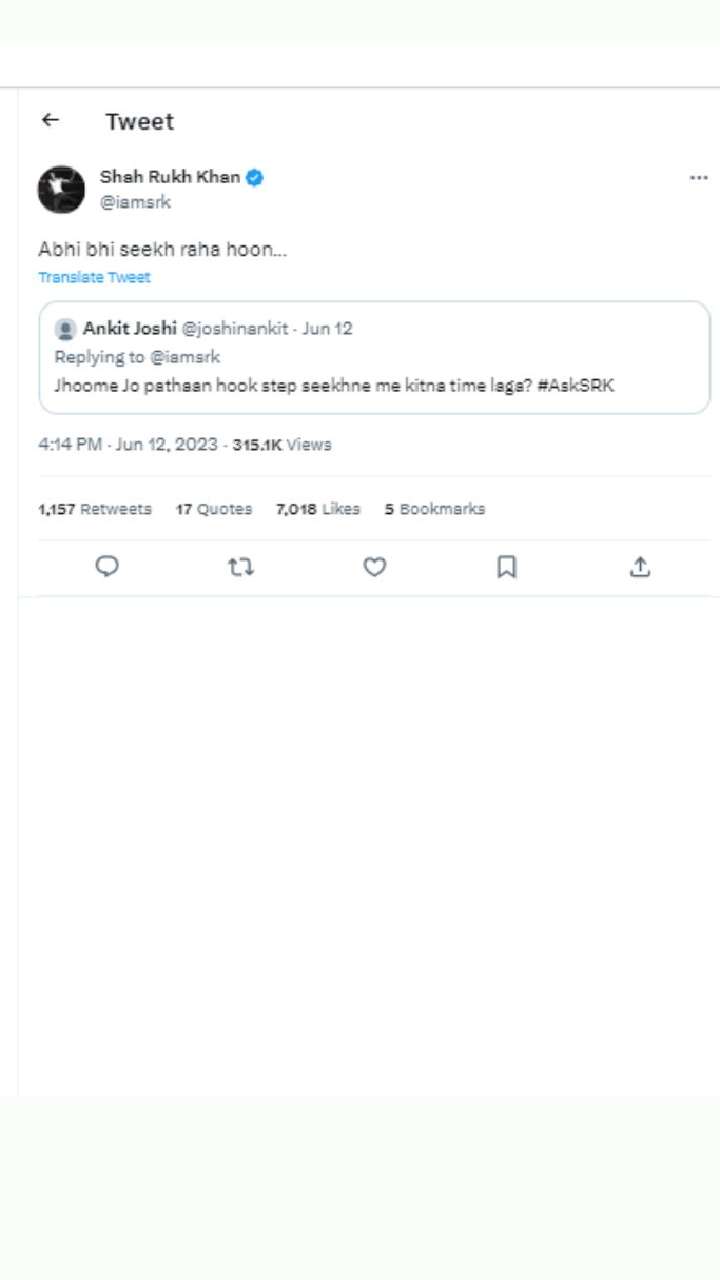720x1280 pixels.
Task: Open Shah Rukh Khan's profile picture
Action: click(62, 189)
